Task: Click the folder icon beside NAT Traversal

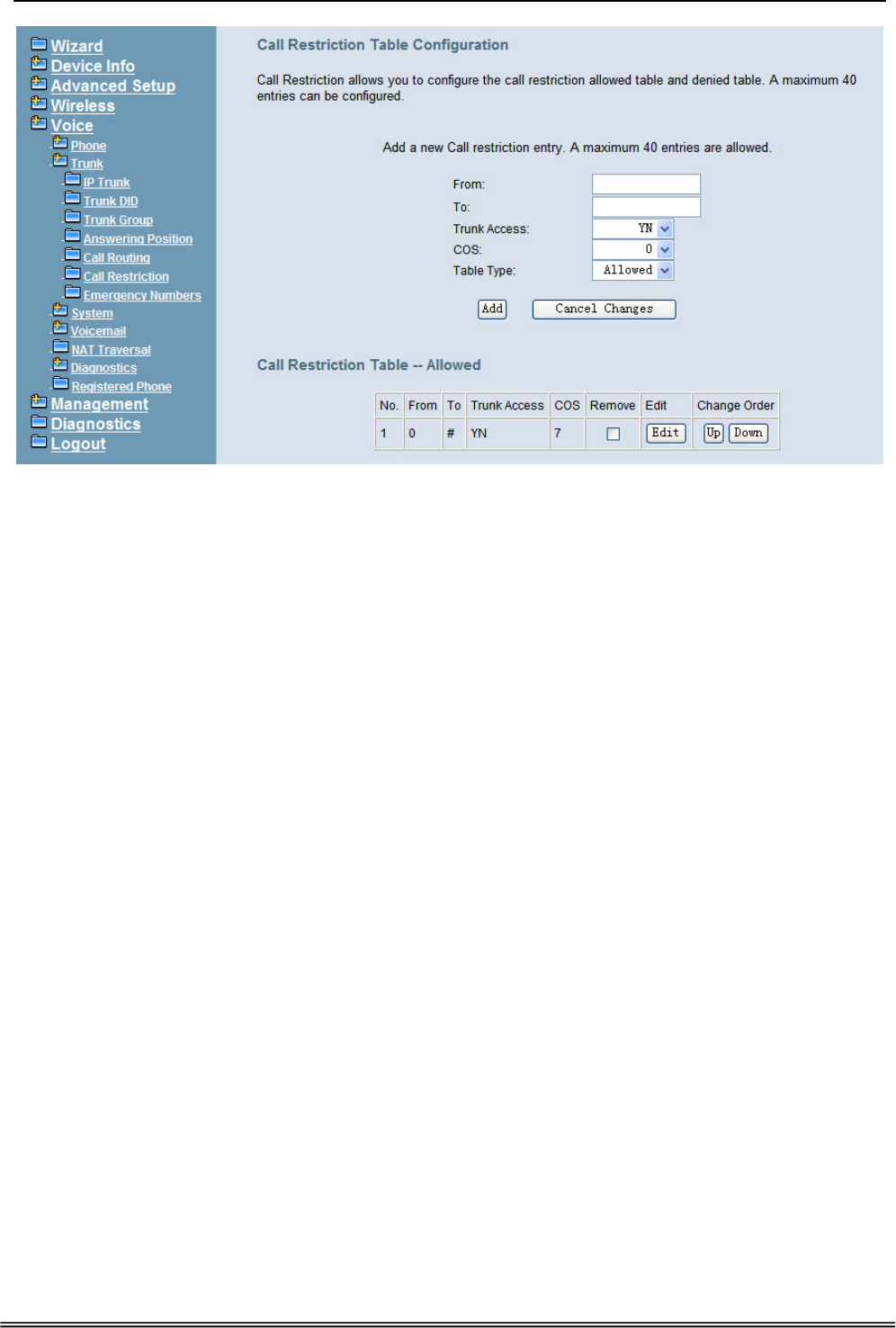Action: 60,347
